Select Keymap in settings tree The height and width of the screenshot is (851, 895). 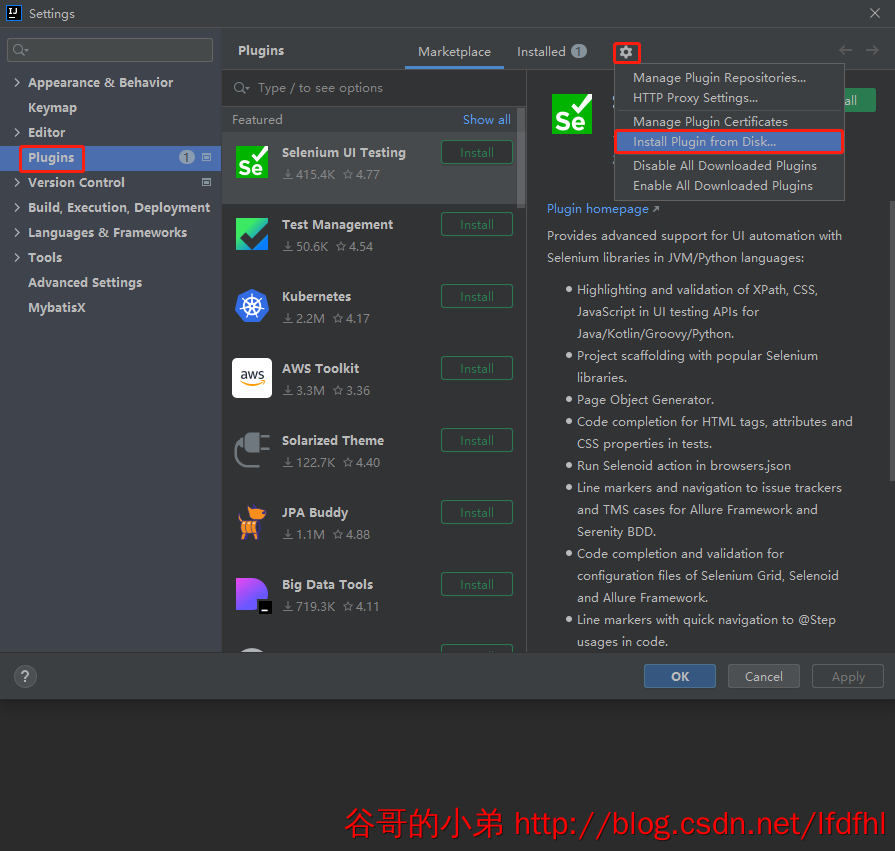[53, 107]
